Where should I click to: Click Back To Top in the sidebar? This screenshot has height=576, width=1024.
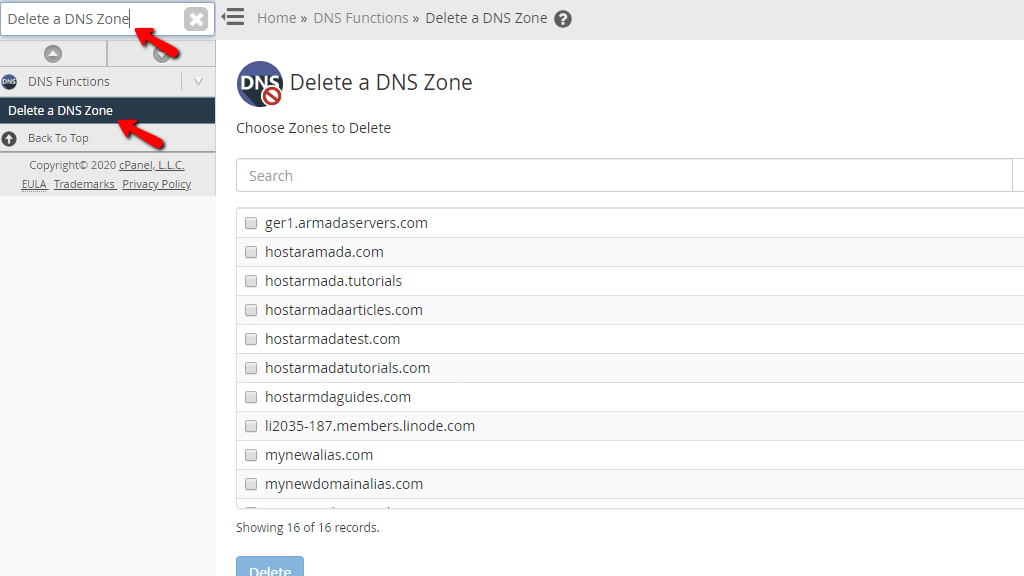pos(58,138)
